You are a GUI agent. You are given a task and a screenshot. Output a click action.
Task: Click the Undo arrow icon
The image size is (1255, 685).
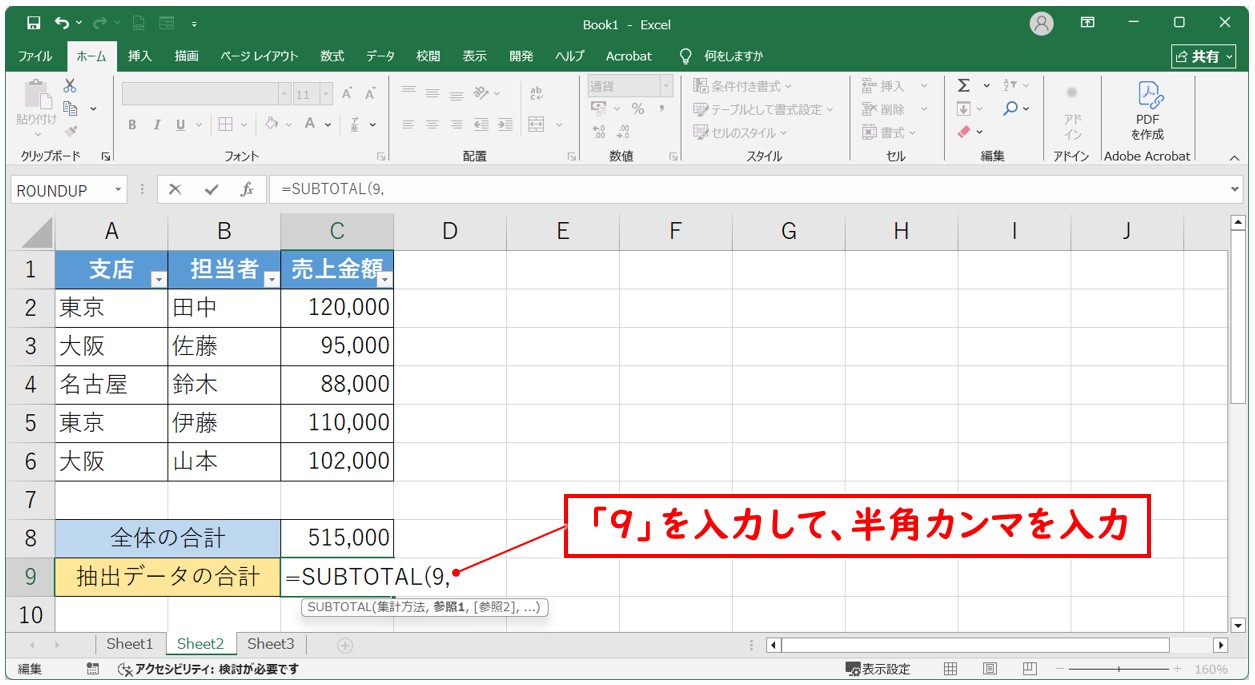(x=63, y=23)
